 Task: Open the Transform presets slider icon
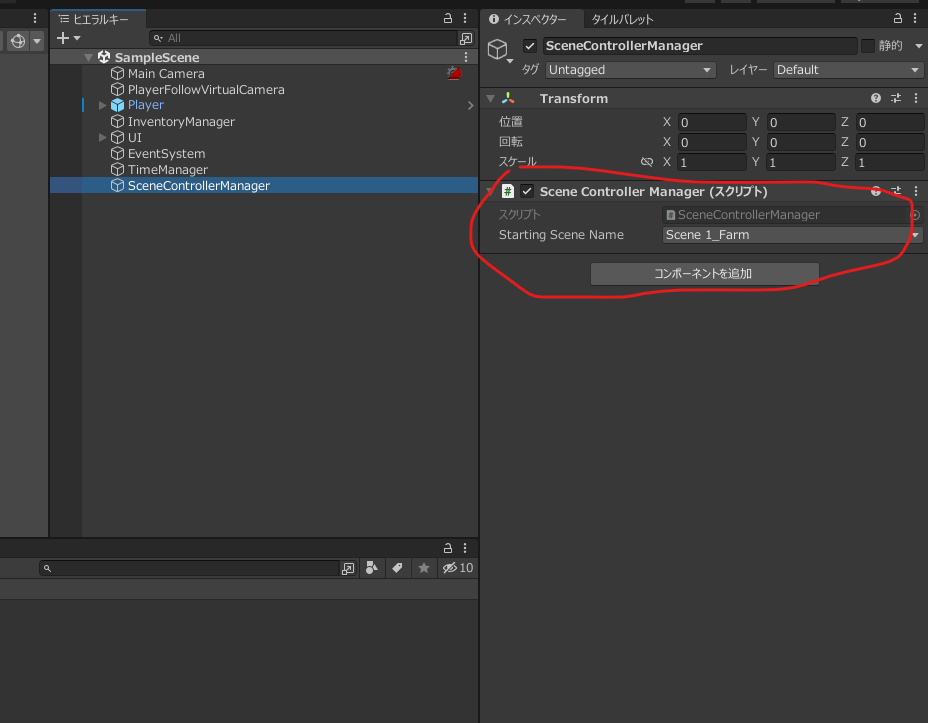coord(896,98)
